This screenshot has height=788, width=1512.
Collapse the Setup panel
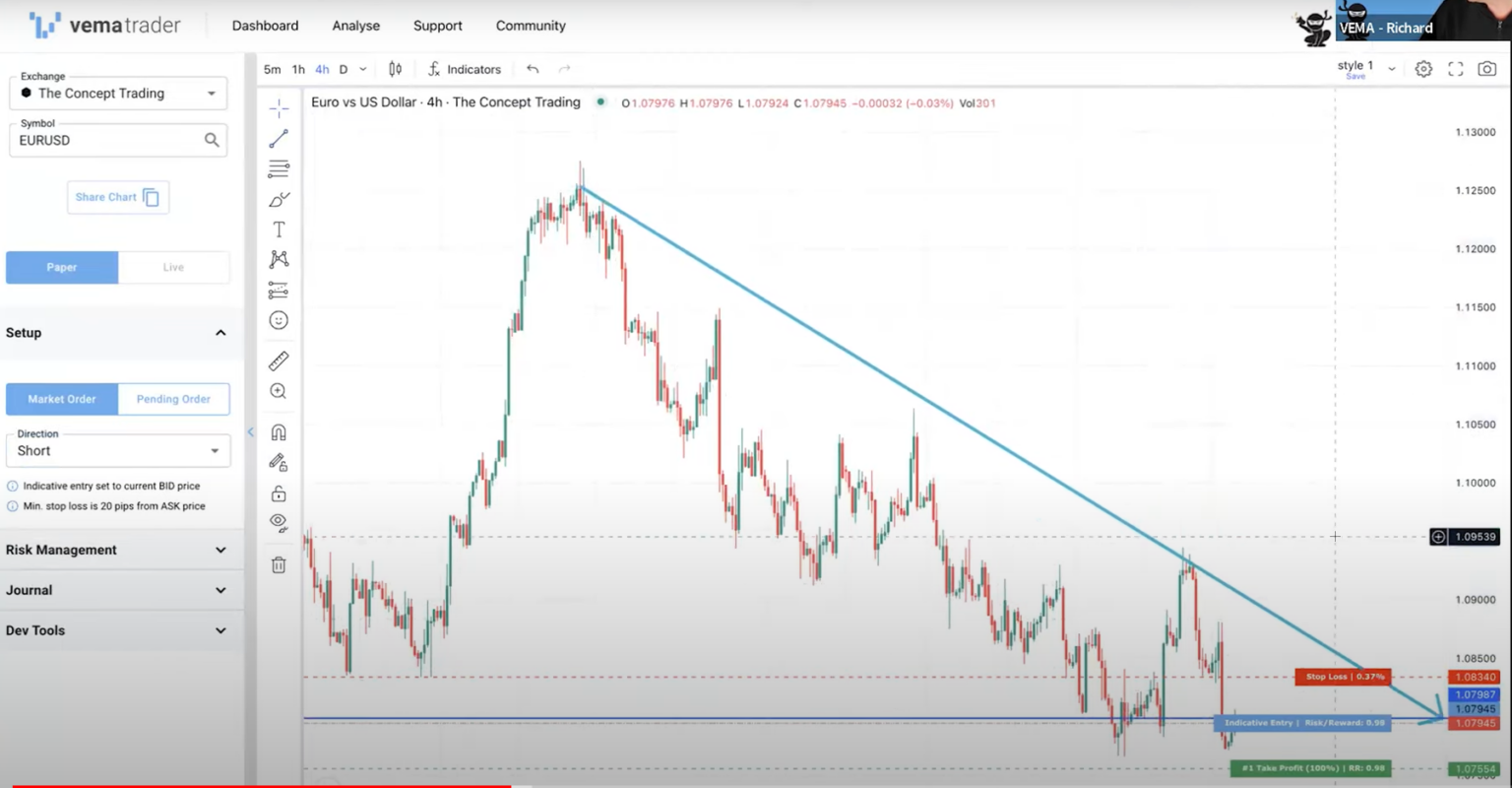(220, 332)
